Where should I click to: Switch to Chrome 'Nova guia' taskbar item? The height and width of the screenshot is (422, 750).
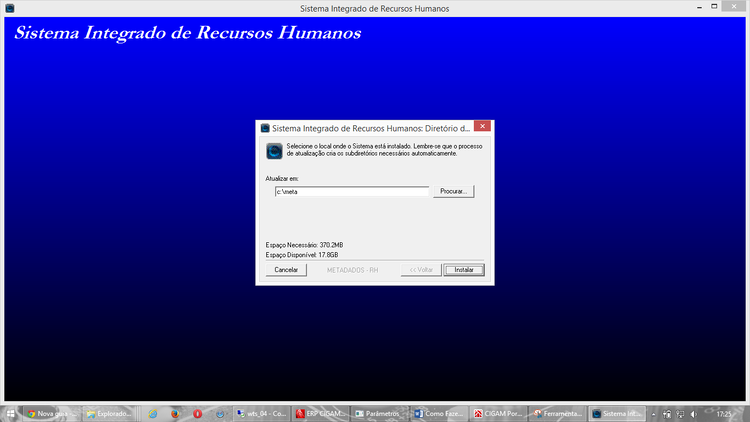52,414
